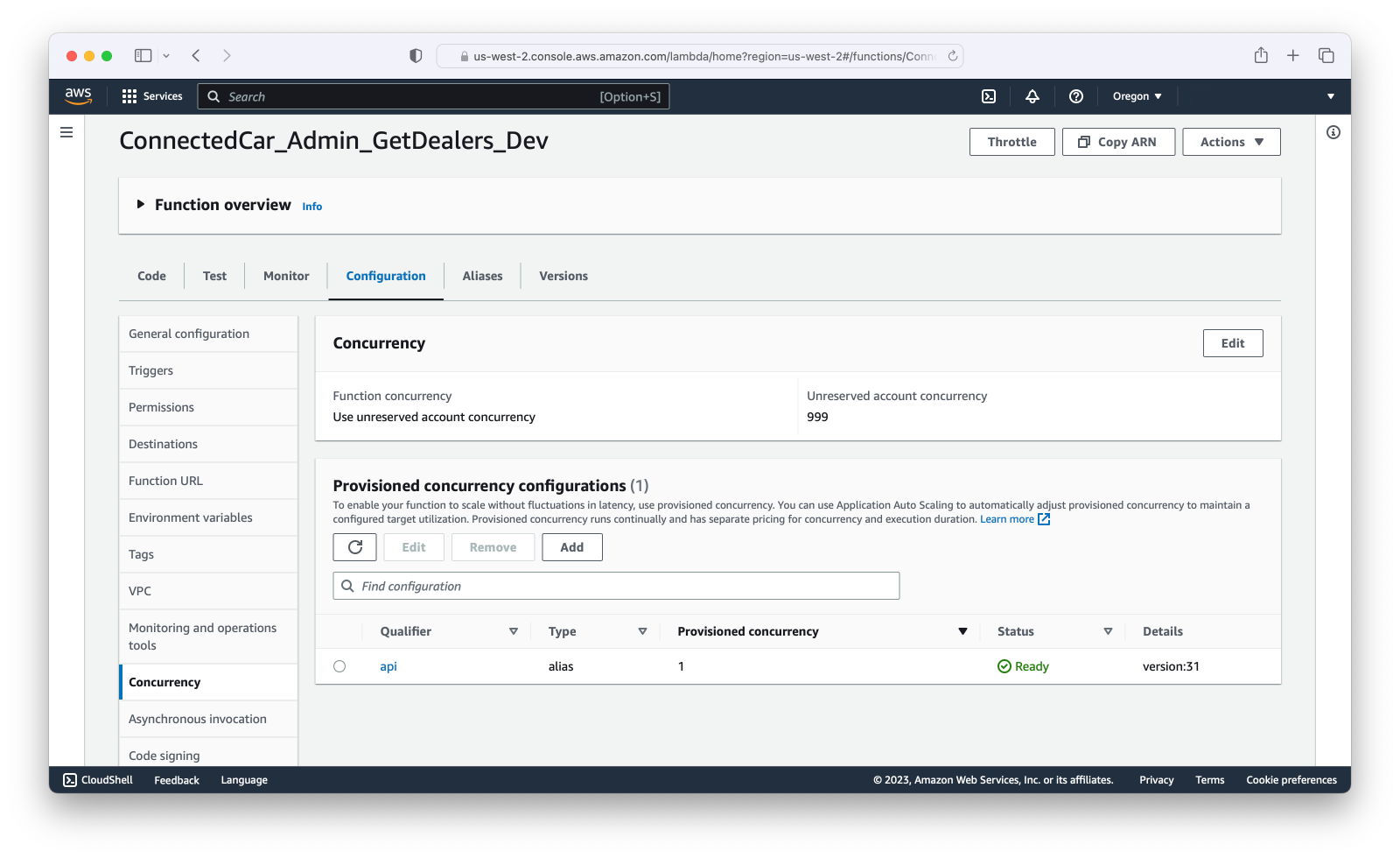Click the magnifier in Find configuration
Viewport: 1400px width, 858px height.
[x=347, y=586]
